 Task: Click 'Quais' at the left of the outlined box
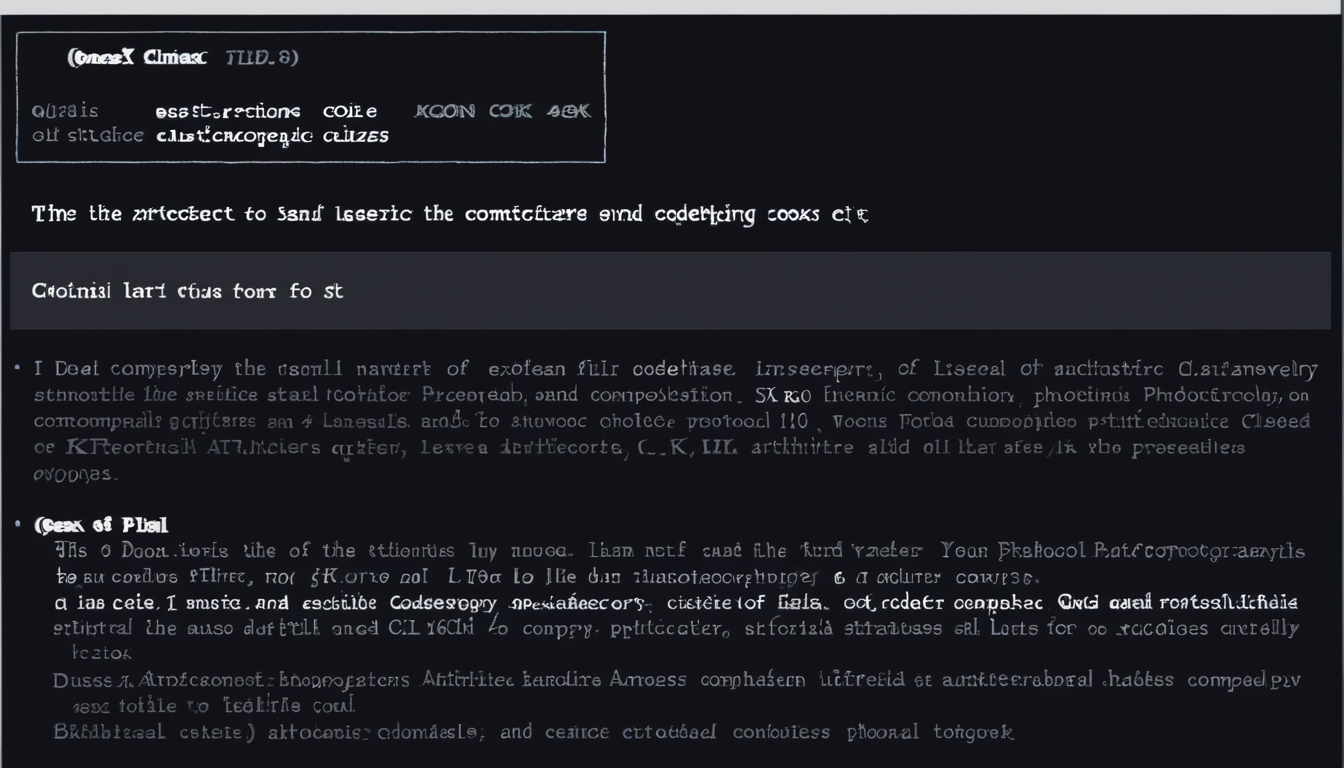[x=65, y=111]
